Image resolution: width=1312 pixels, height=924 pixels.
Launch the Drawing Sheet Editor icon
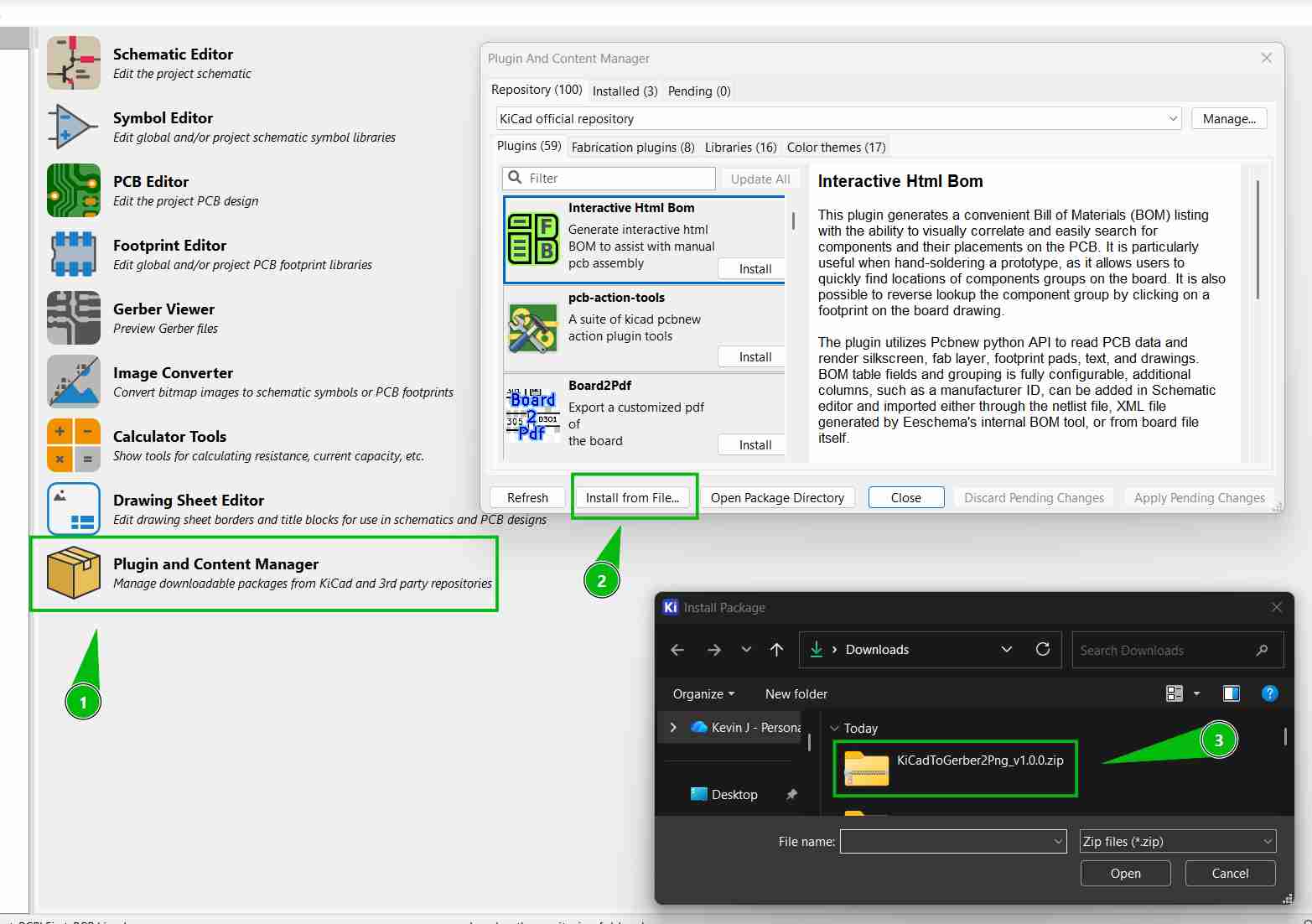(74, 509)
